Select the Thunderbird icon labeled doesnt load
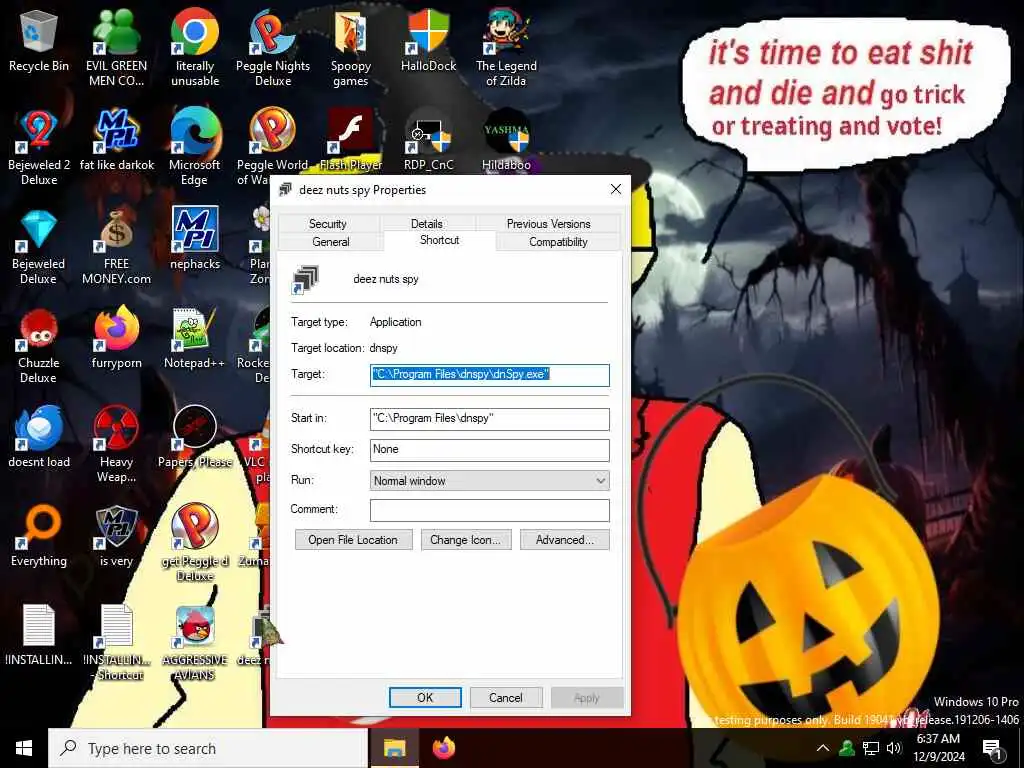 [x=39, y=438]
